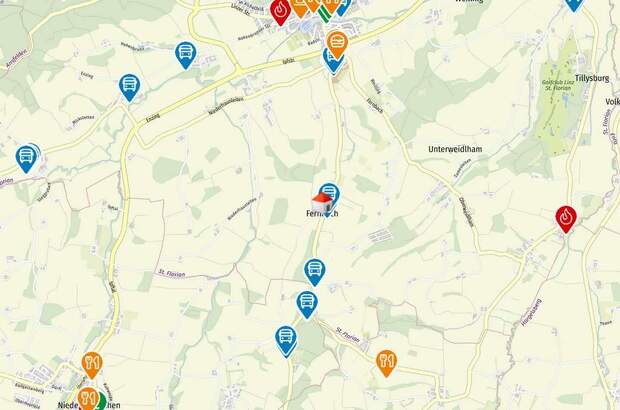Select the red house marker at Fernbach
This screenshot has width=620, height=410.
coord(322,203)
